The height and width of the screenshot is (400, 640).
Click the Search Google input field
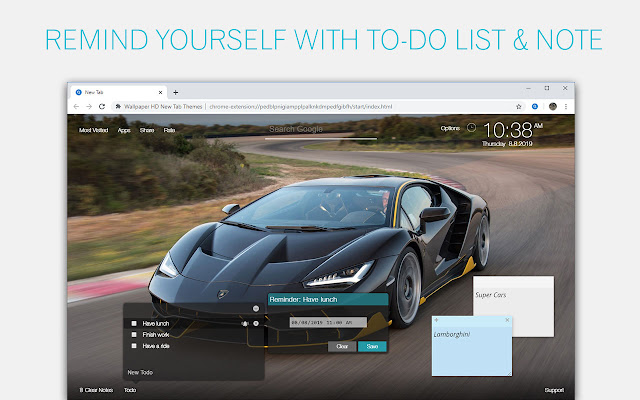(321, 131)
